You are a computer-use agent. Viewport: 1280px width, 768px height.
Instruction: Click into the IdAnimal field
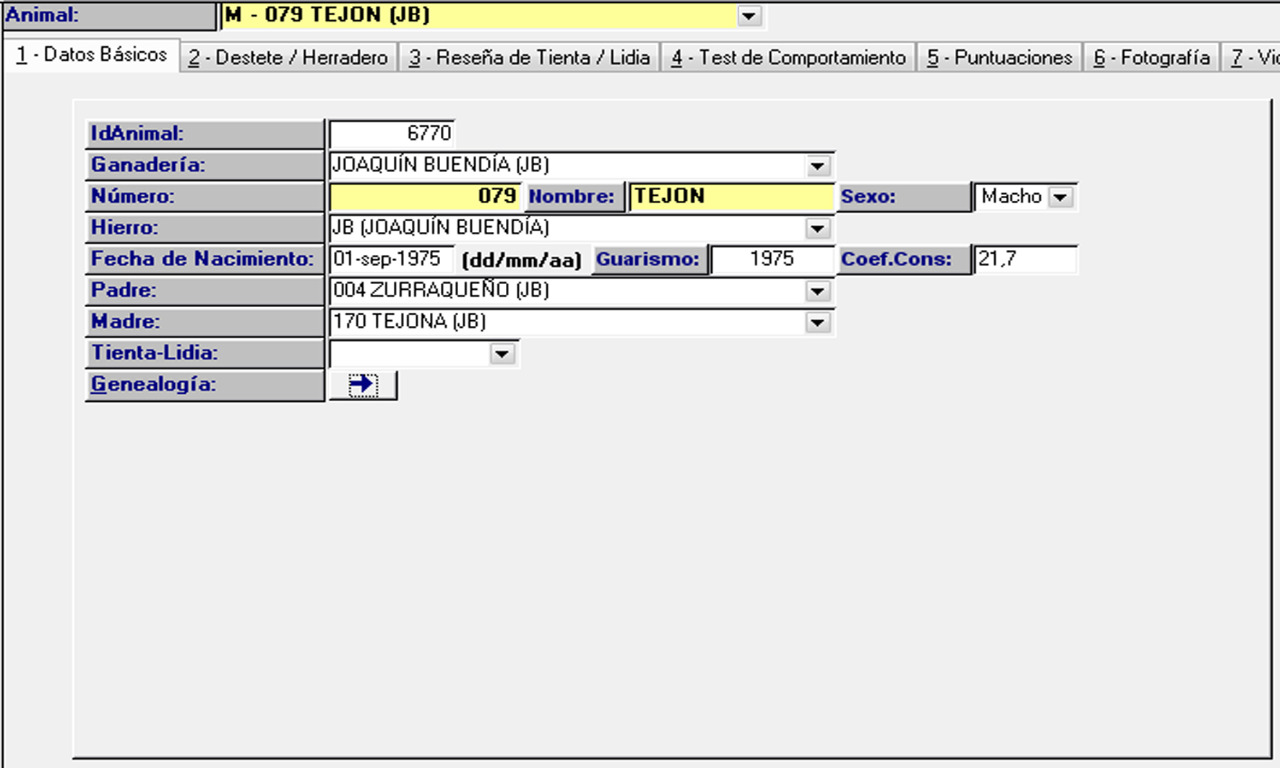point(392,133)
